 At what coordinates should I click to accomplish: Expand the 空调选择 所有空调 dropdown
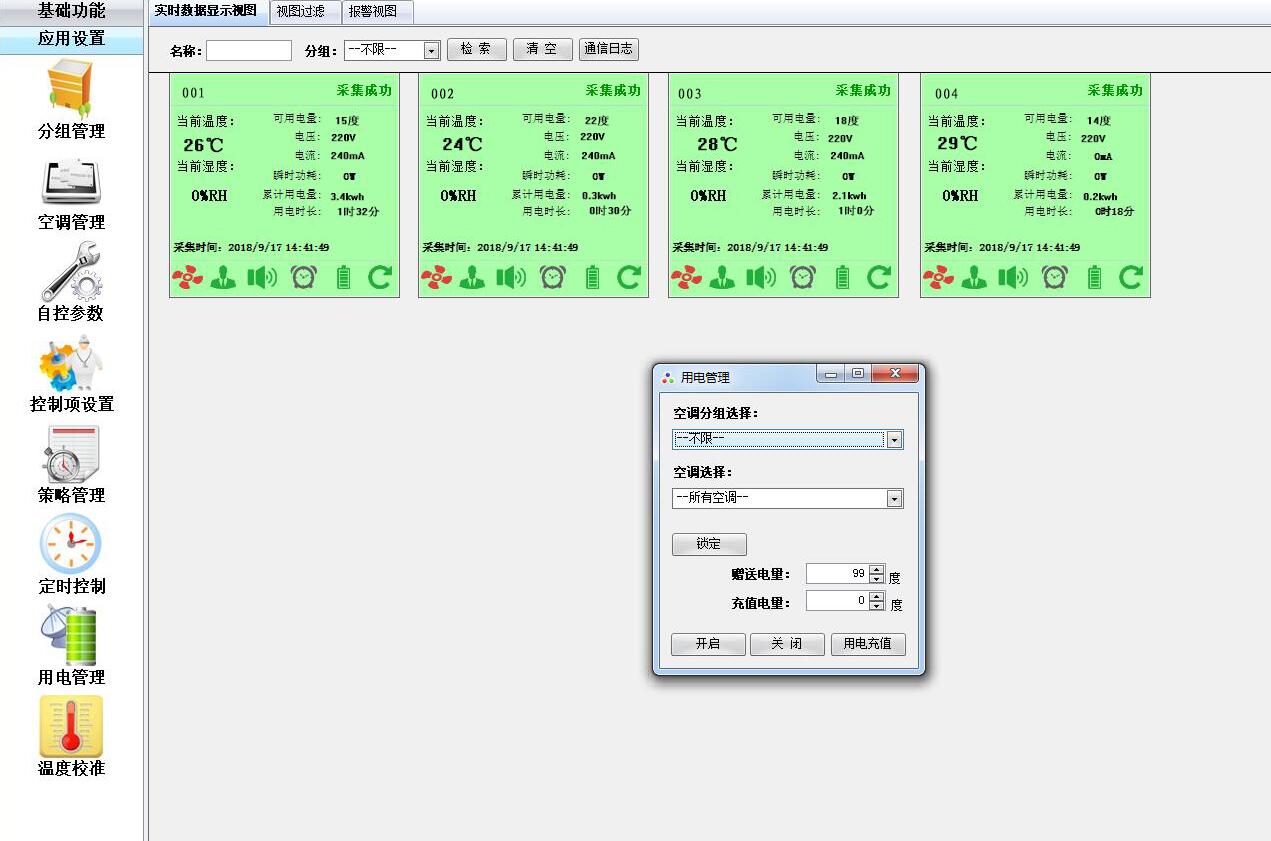coord(893,498)
